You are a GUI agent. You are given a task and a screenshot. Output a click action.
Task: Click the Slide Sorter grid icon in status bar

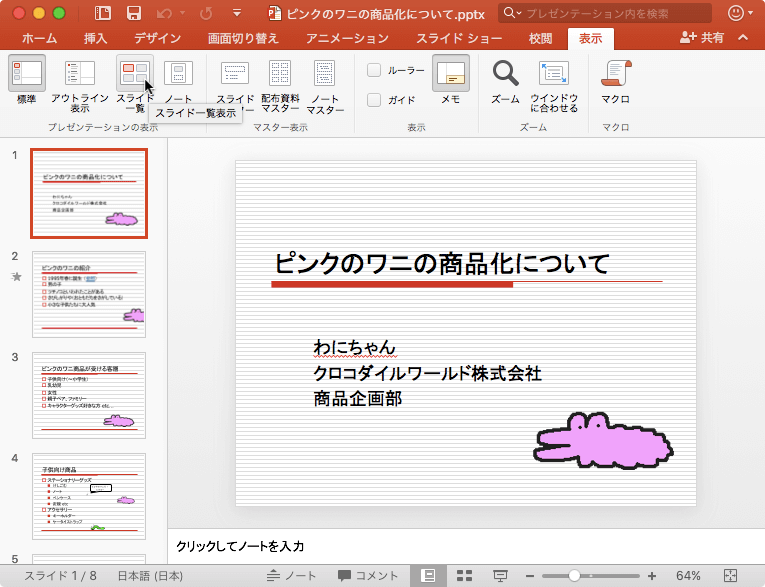coord(464,576)
